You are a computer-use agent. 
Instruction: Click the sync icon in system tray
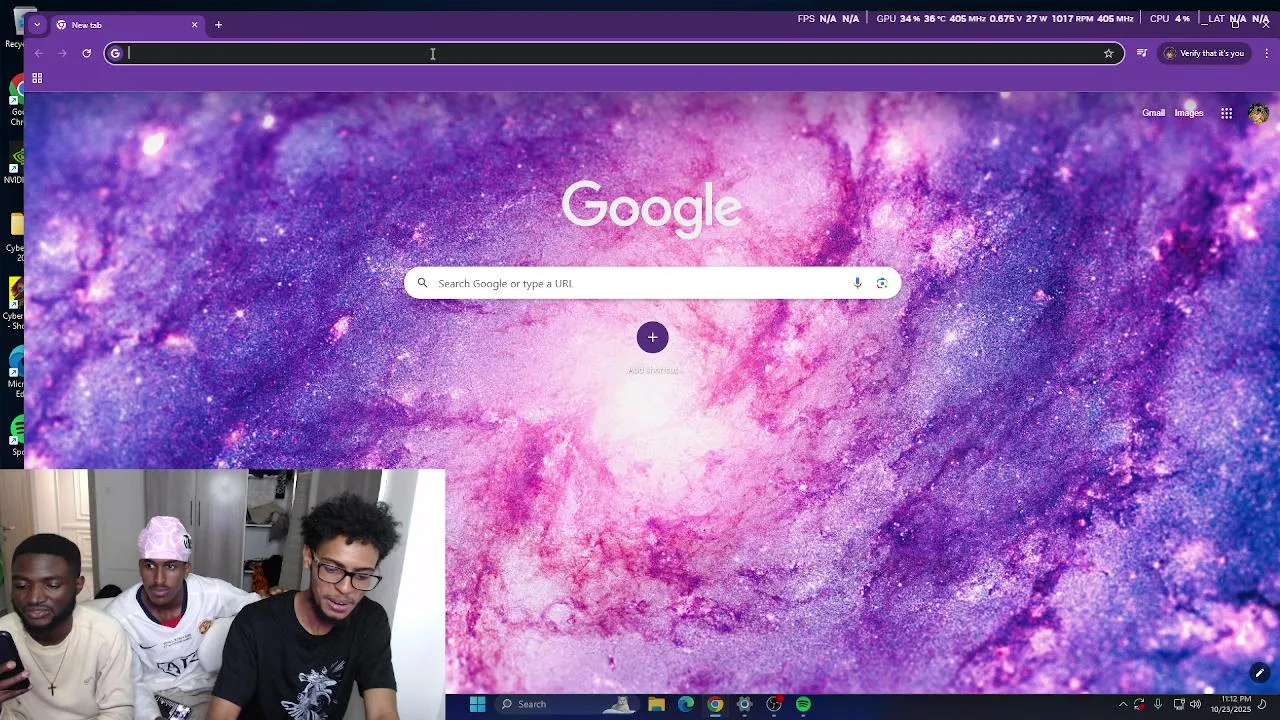tap(1139, 704)
